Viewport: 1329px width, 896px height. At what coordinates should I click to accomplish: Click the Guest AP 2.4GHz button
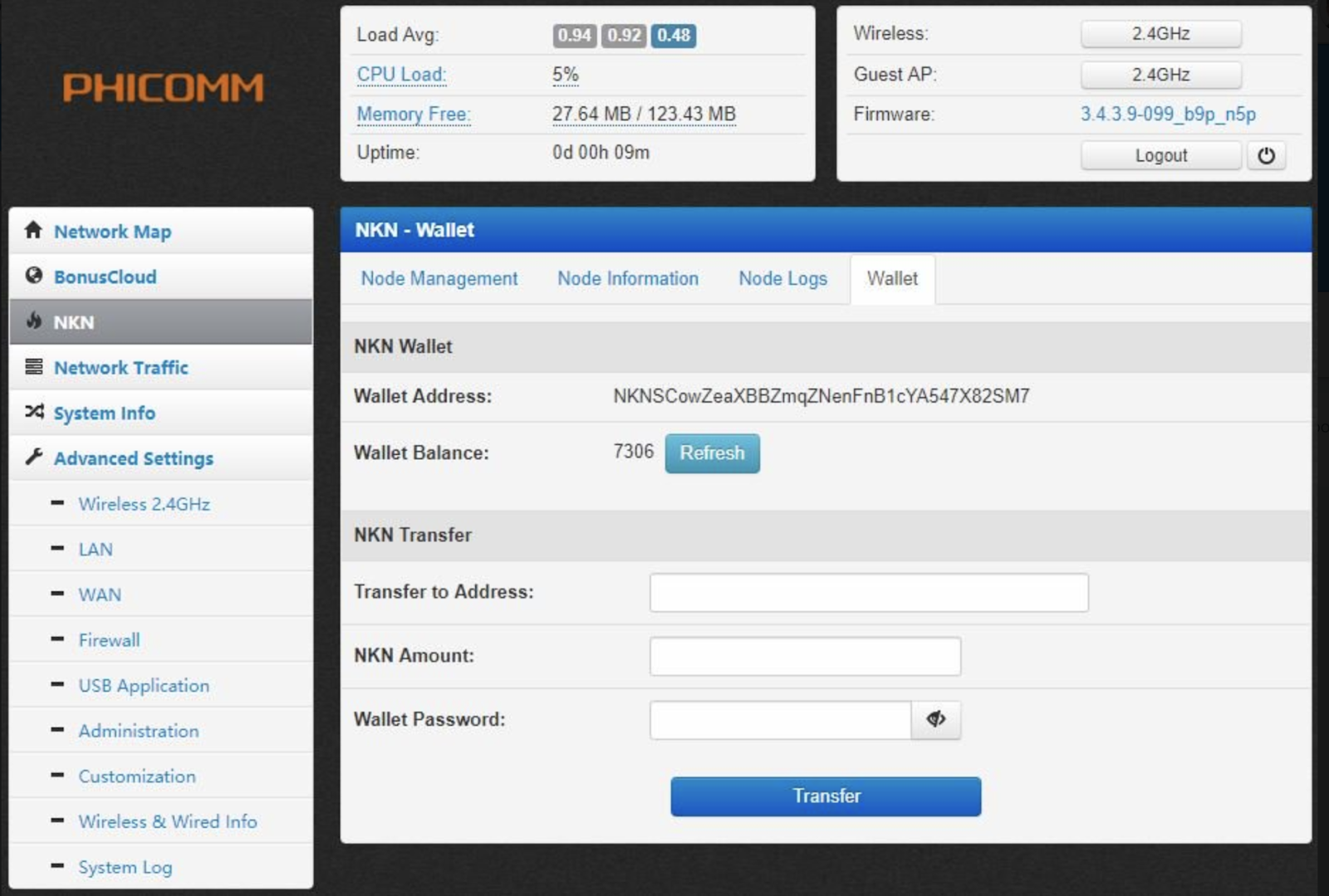tap(1161, 75)
